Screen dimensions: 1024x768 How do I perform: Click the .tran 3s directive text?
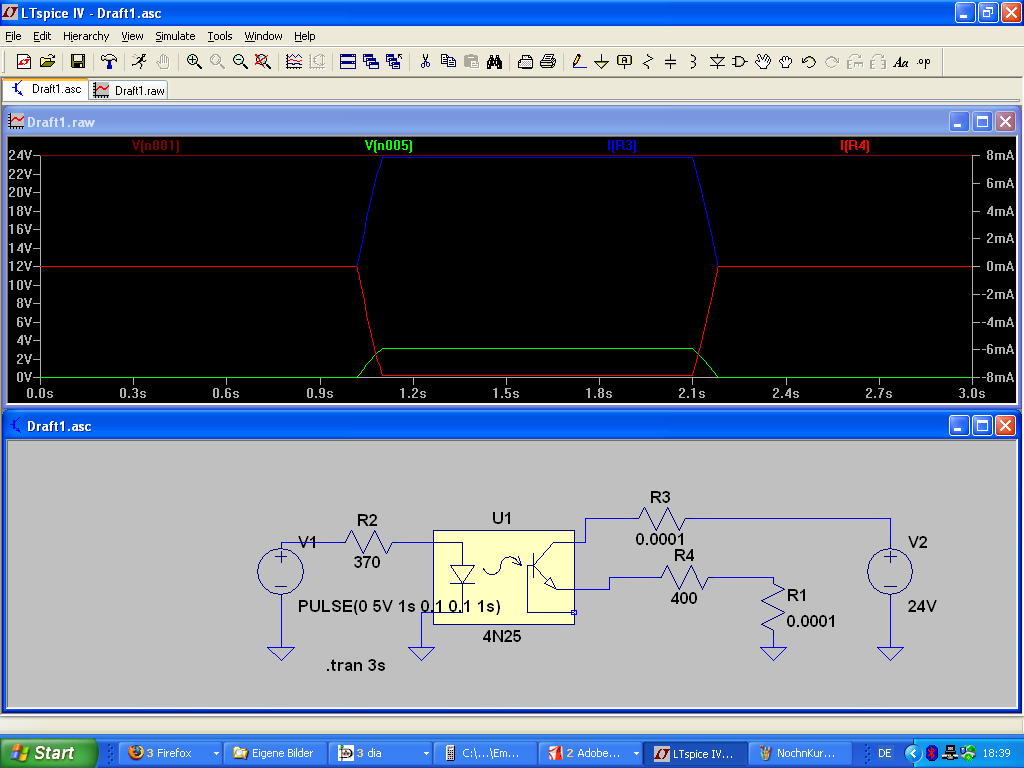coord(356,665)
